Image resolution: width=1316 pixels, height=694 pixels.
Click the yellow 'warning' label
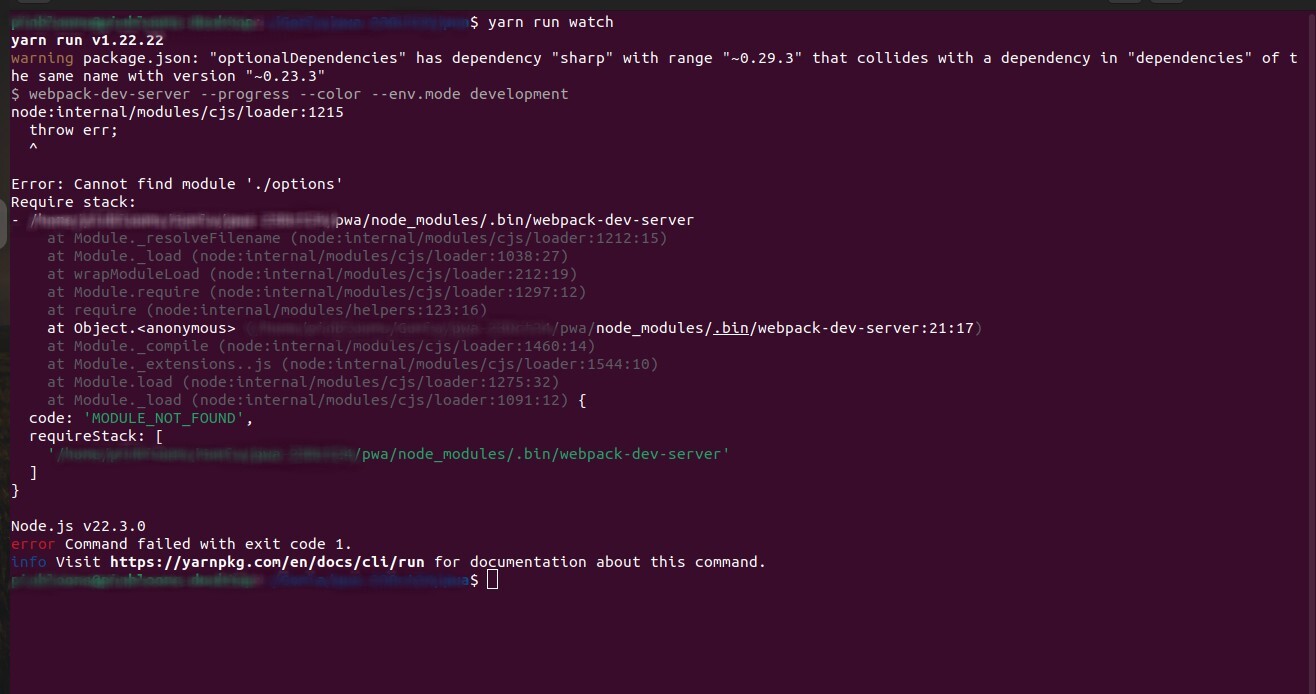pos(42,58)
